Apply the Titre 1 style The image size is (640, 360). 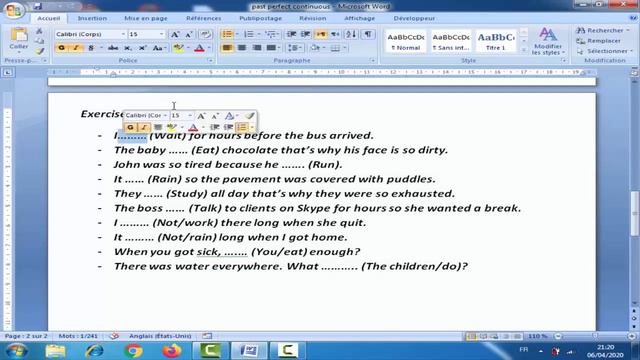pyautogui.click(x=496, y=41)
